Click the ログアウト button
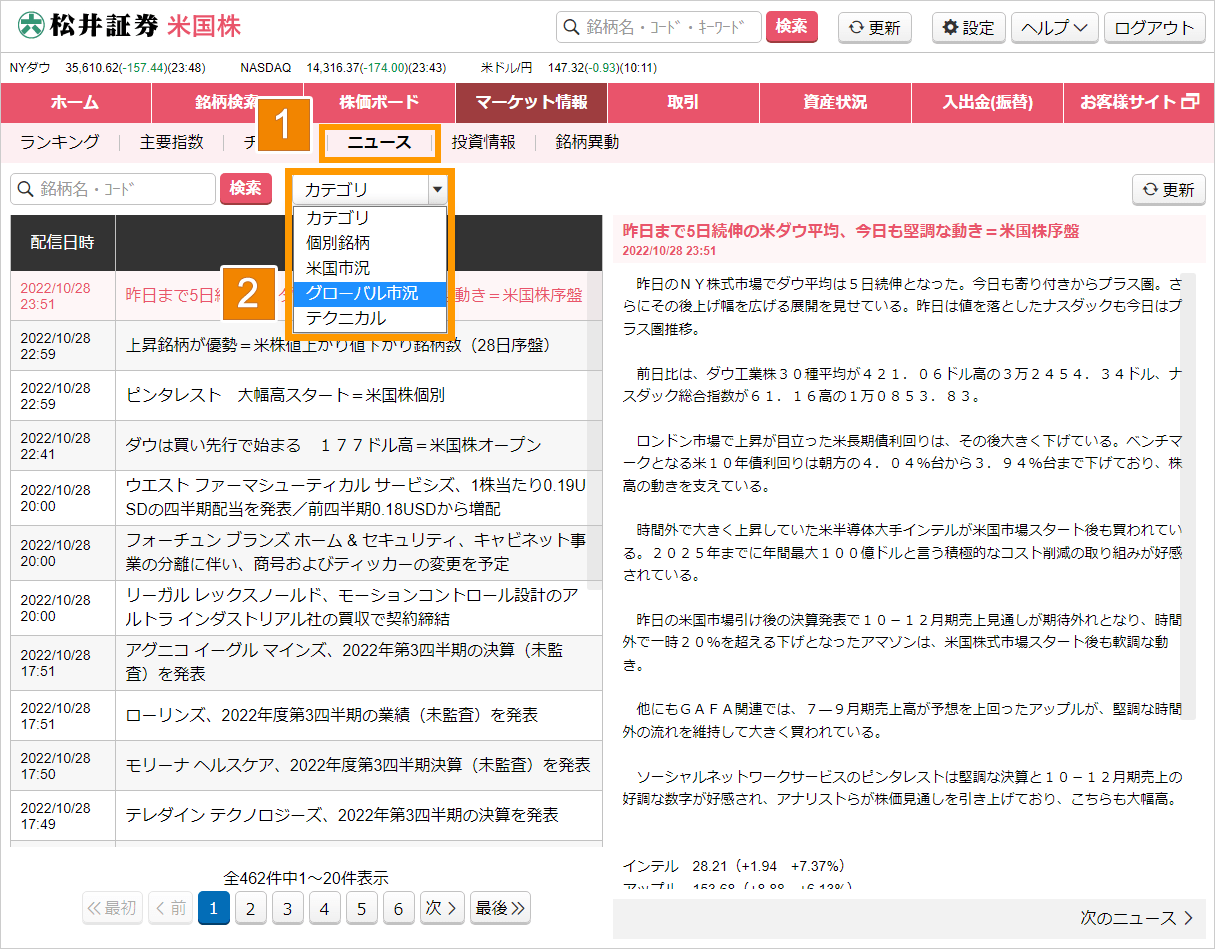The width and height of the screenshot is (1215, 949). pyautogui.click(x=1154, y=28)
